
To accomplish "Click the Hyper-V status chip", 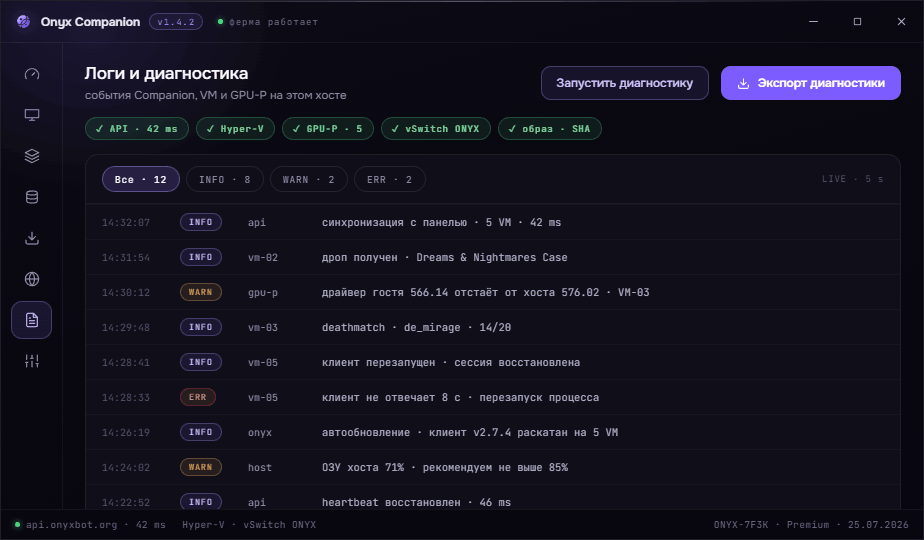I will [235, 129].
